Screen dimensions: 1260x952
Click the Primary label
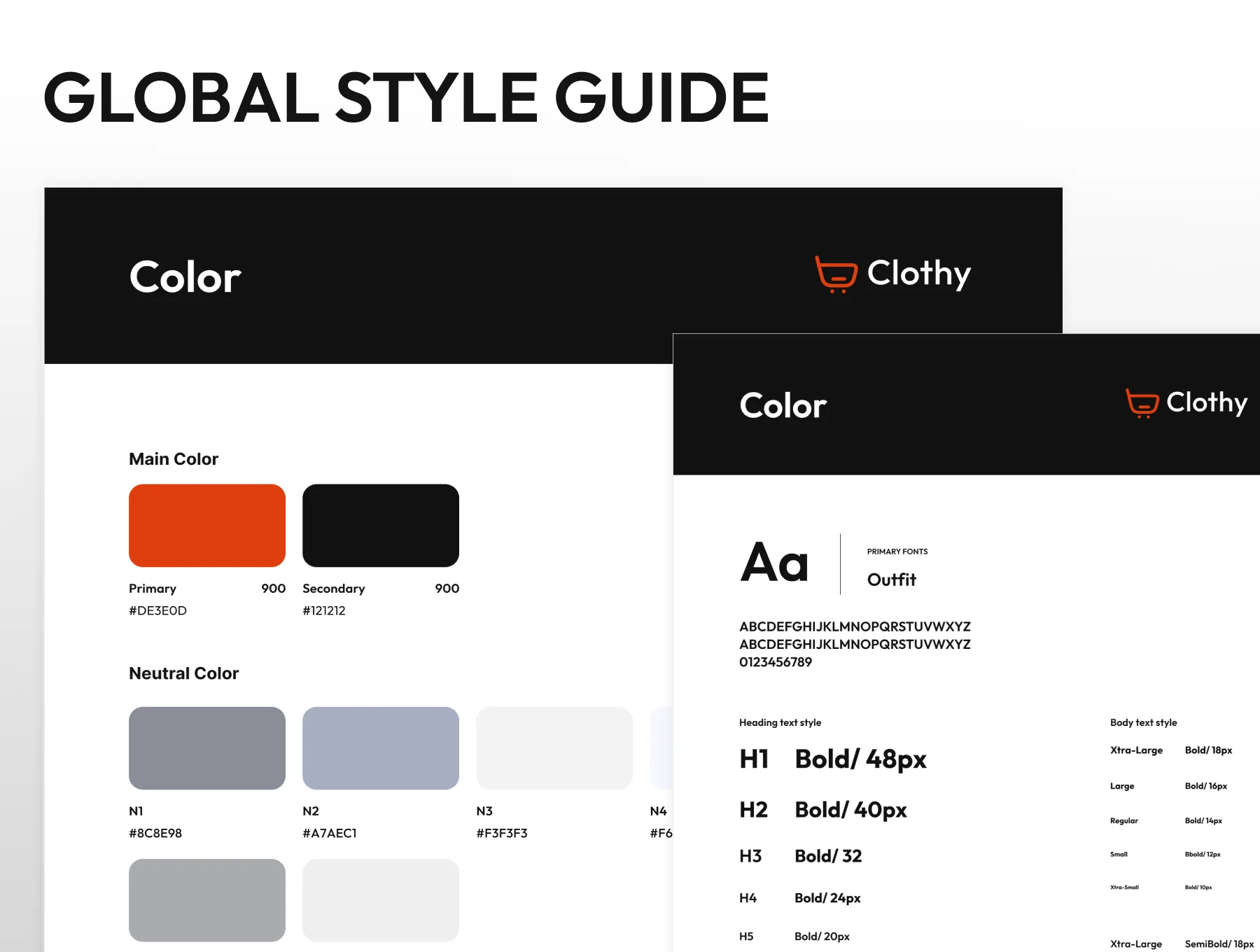153,589
